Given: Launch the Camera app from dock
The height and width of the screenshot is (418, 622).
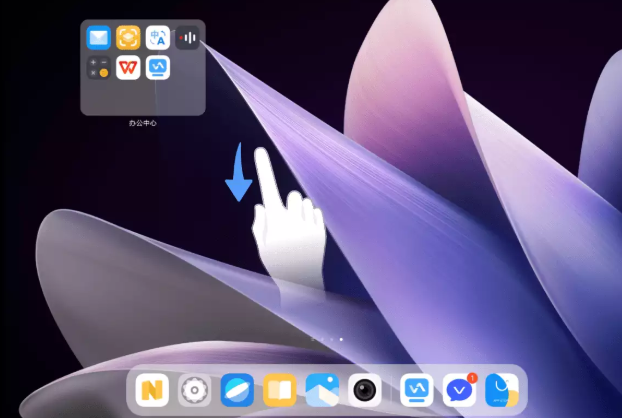Looking at the screenshot, I should pyautogui.click(x=365, y=390).
